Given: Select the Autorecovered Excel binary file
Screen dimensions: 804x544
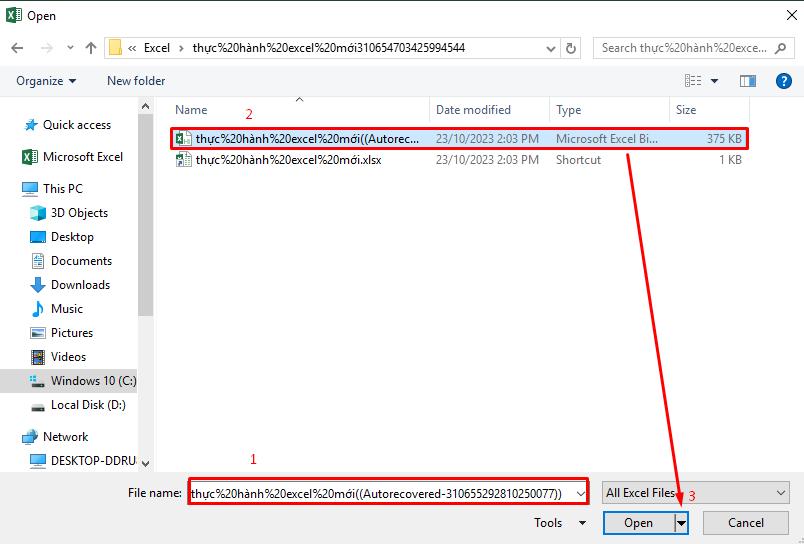Looking at the screenshot, I should (459, 139).
